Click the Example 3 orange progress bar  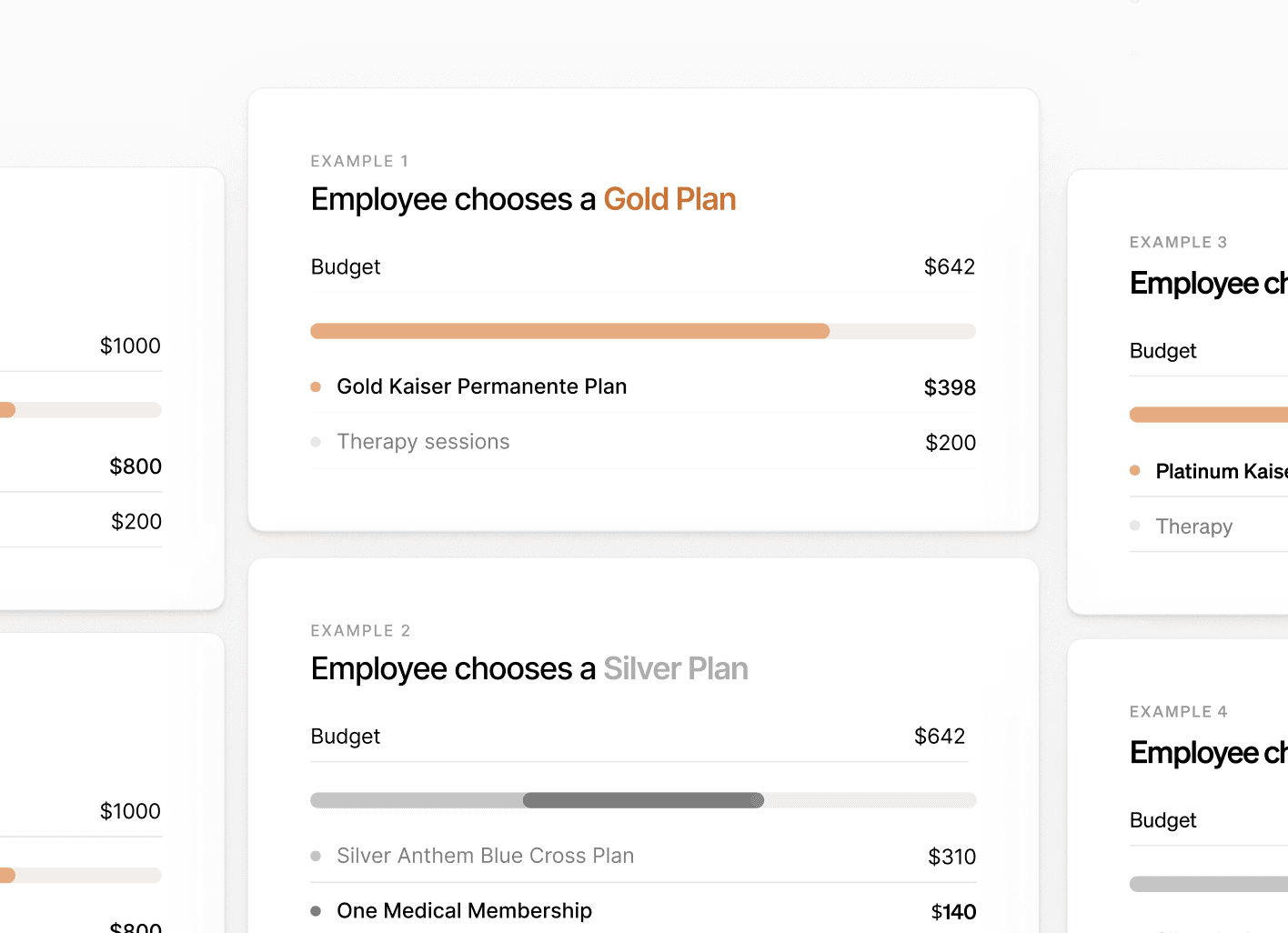point(1208,415)
